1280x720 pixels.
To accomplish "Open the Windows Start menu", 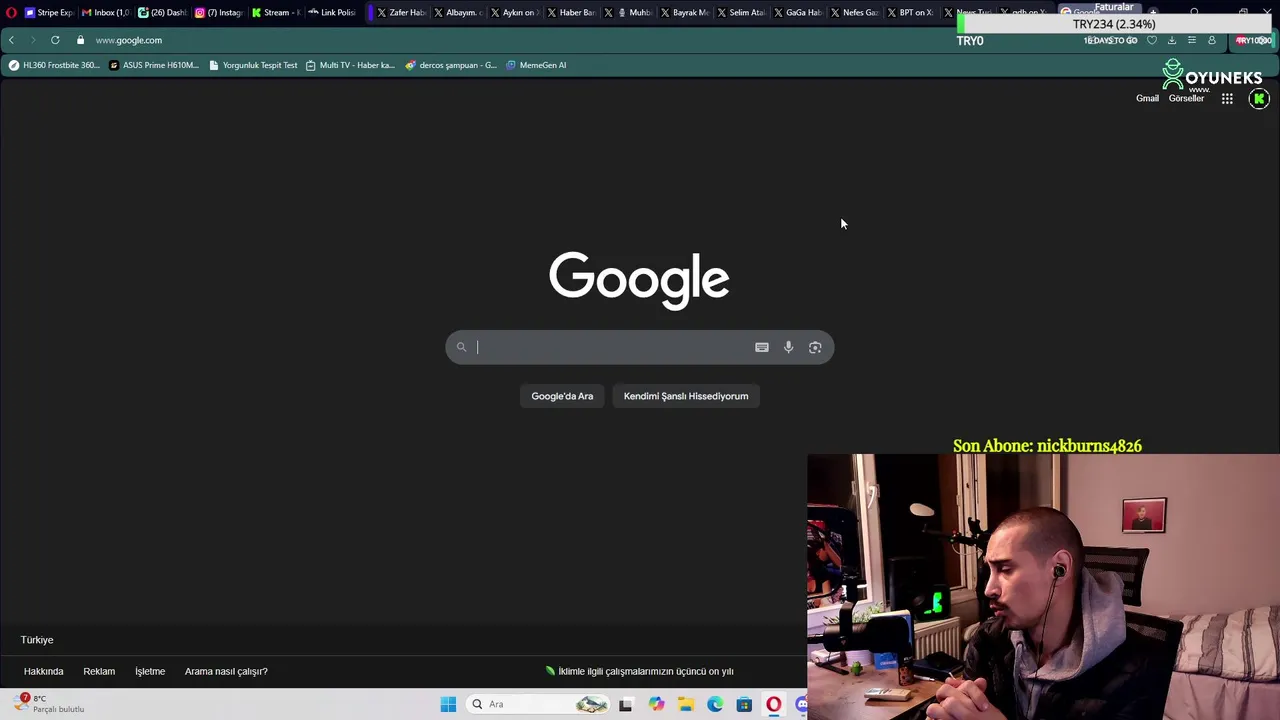I will pos(448,704).
